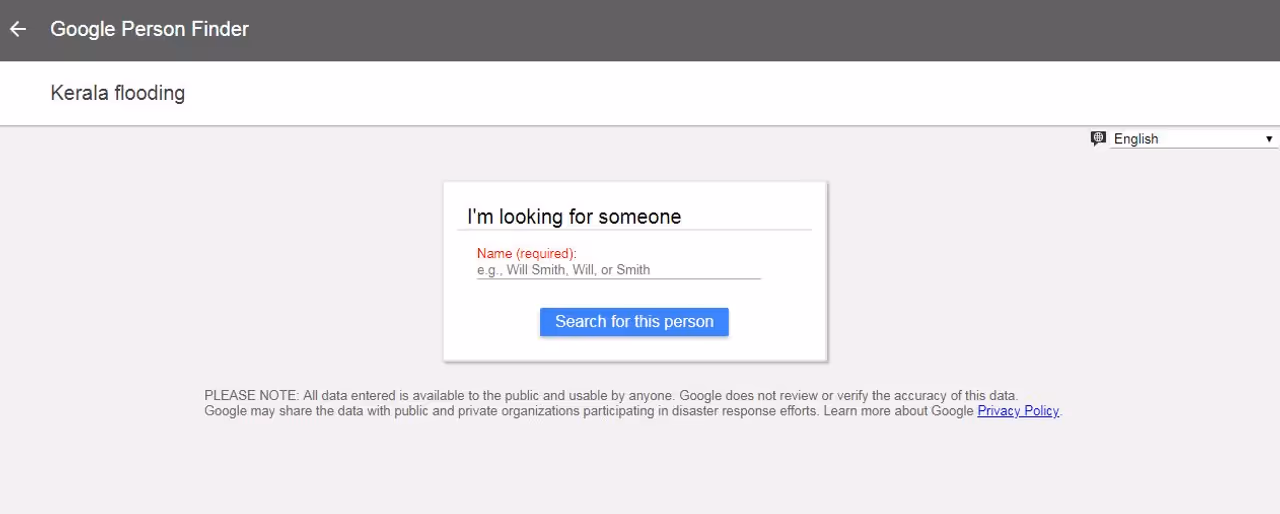Click the red Name (required) label

click(x=526, y=253)
